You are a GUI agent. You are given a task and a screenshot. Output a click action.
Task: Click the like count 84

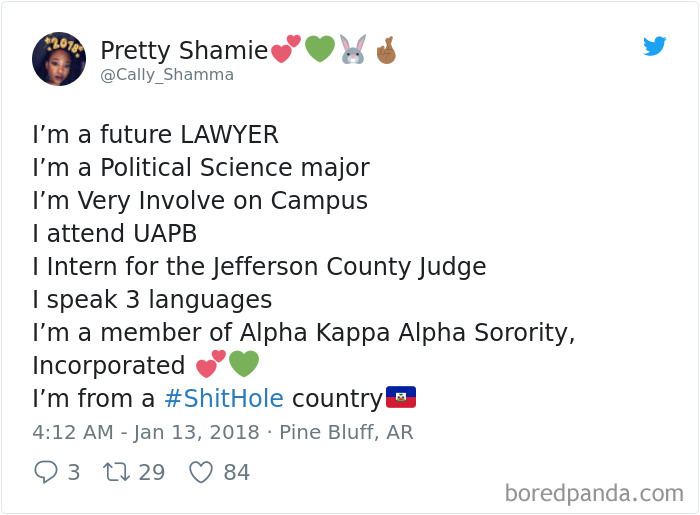coord(237,472)
